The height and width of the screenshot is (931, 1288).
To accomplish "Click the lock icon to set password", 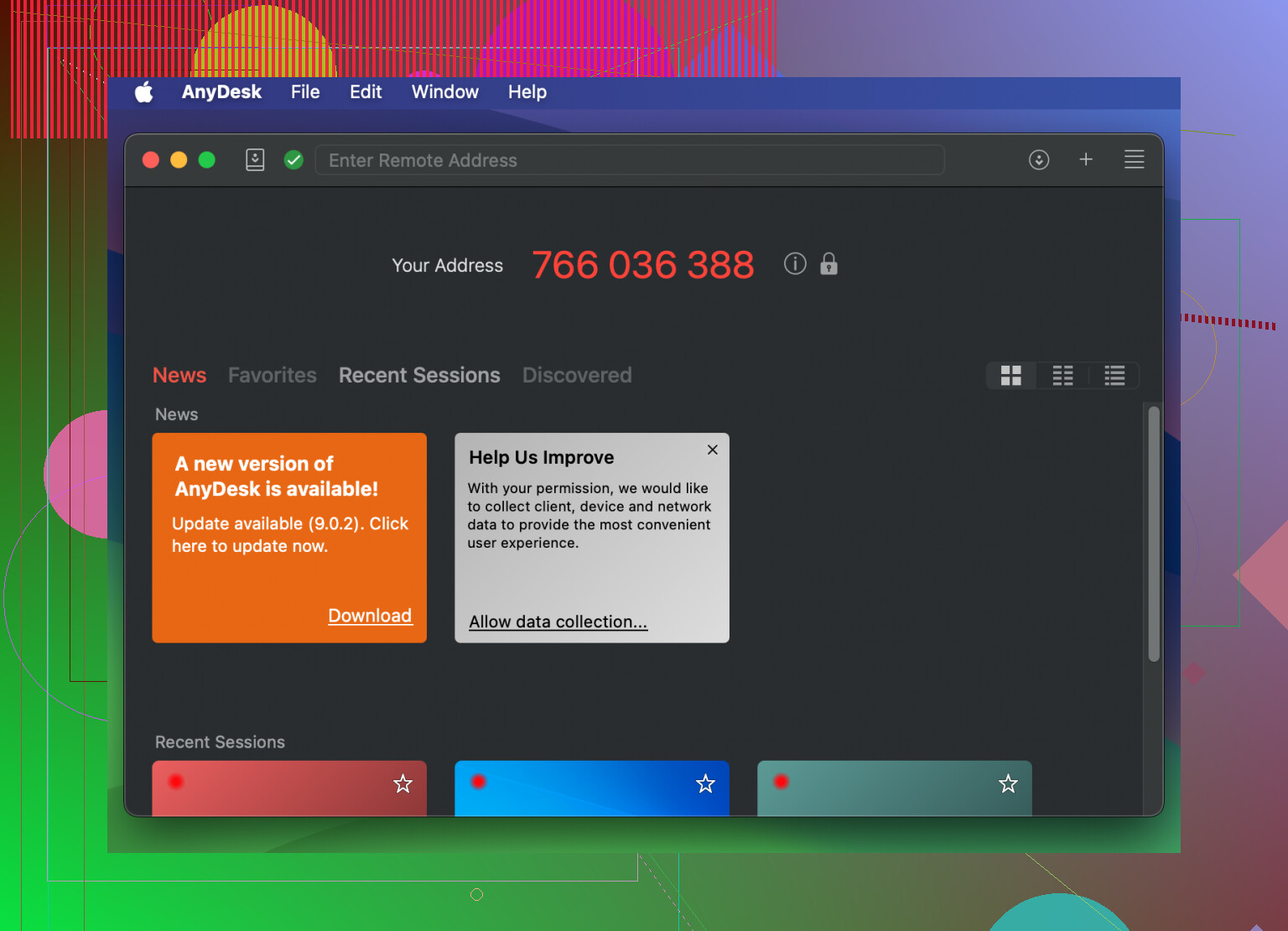I will [x=828, y=264].
